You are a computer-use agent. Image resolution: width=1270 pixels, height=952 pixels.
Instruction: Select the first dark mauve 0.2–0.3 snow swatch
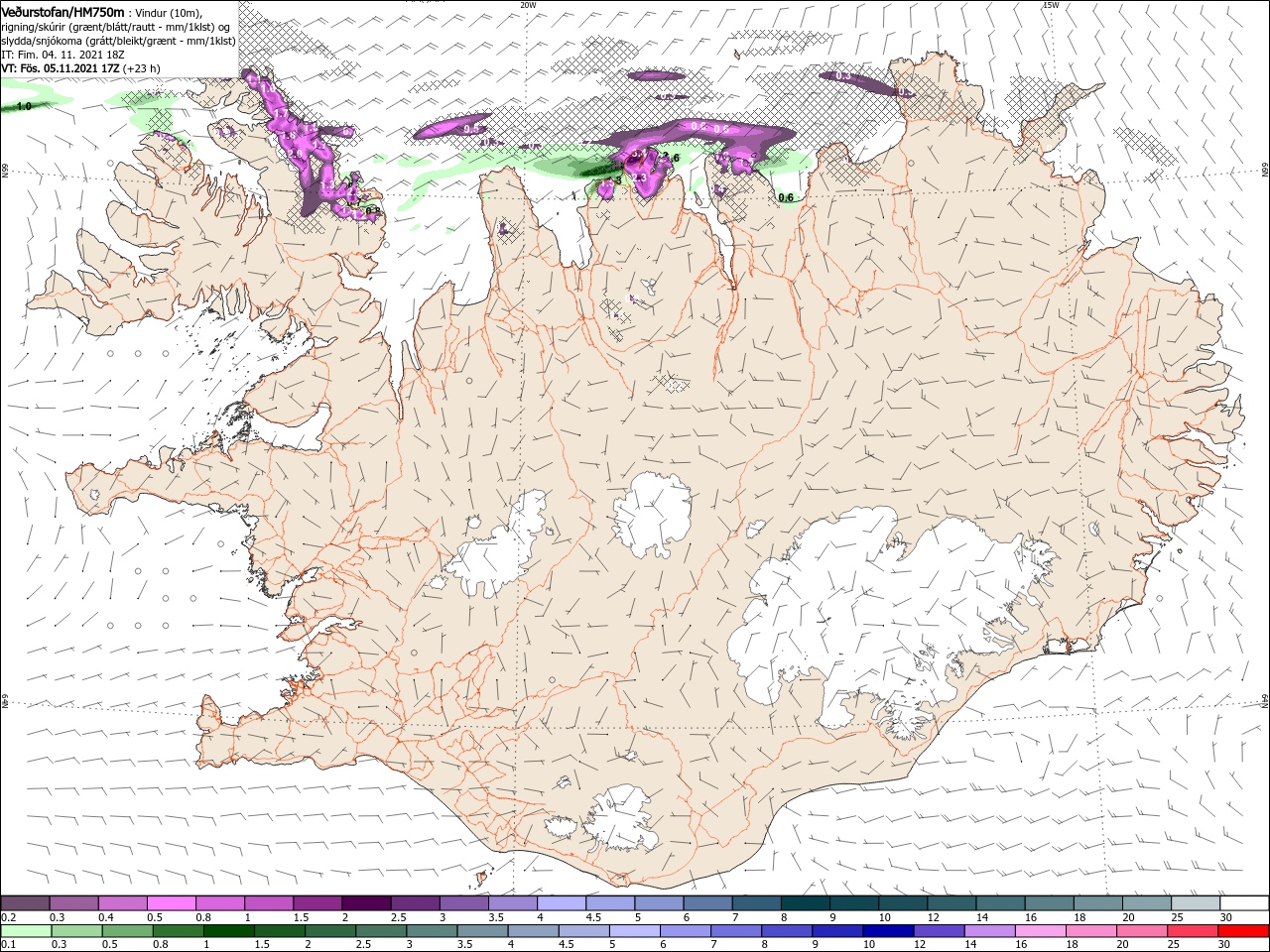tap(25, 903)
